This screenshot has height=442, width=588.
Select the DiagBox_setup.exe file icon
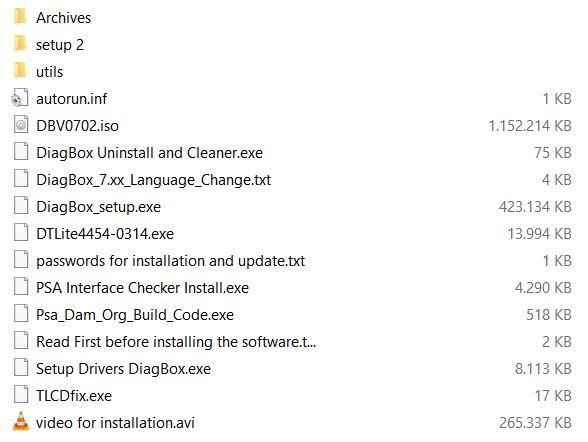pyautogui.click(x=21, y=205)
